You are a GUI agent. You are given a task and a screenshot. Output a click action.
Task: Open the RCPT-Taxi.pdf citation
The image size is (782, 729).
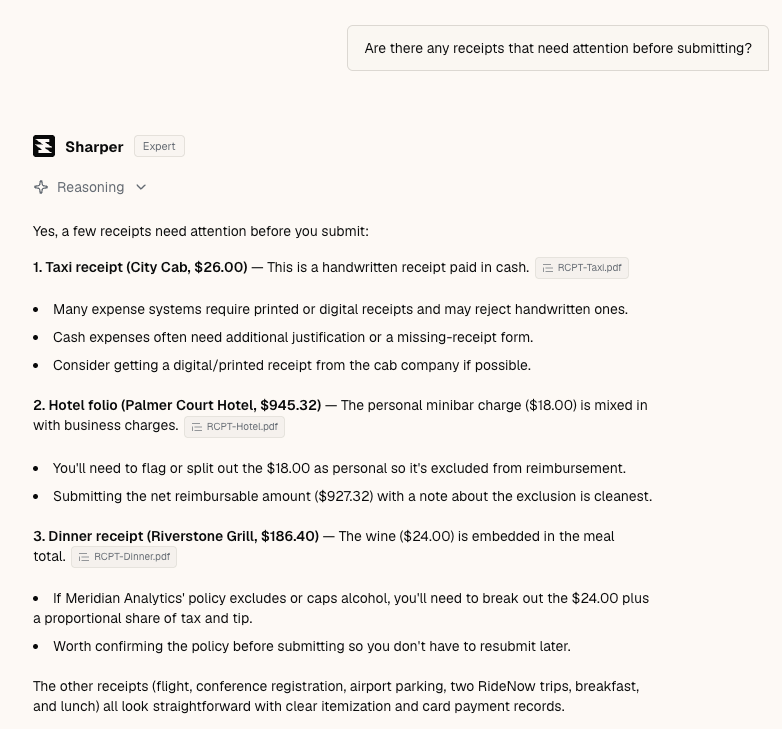point(582,268)
